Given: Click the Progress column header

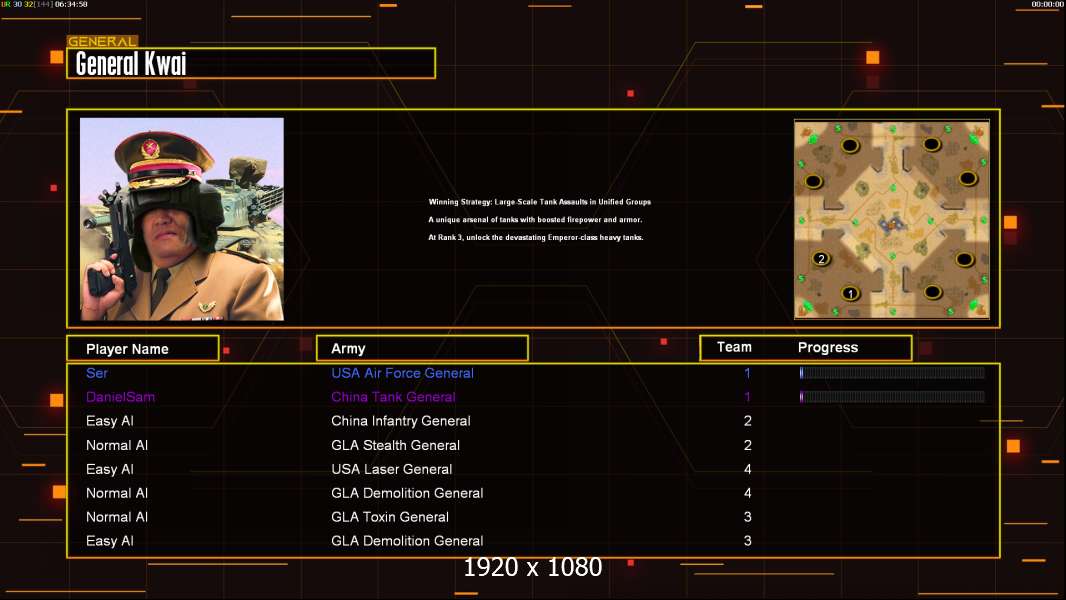Looking at the screenshot, I should tap(827, 348).
